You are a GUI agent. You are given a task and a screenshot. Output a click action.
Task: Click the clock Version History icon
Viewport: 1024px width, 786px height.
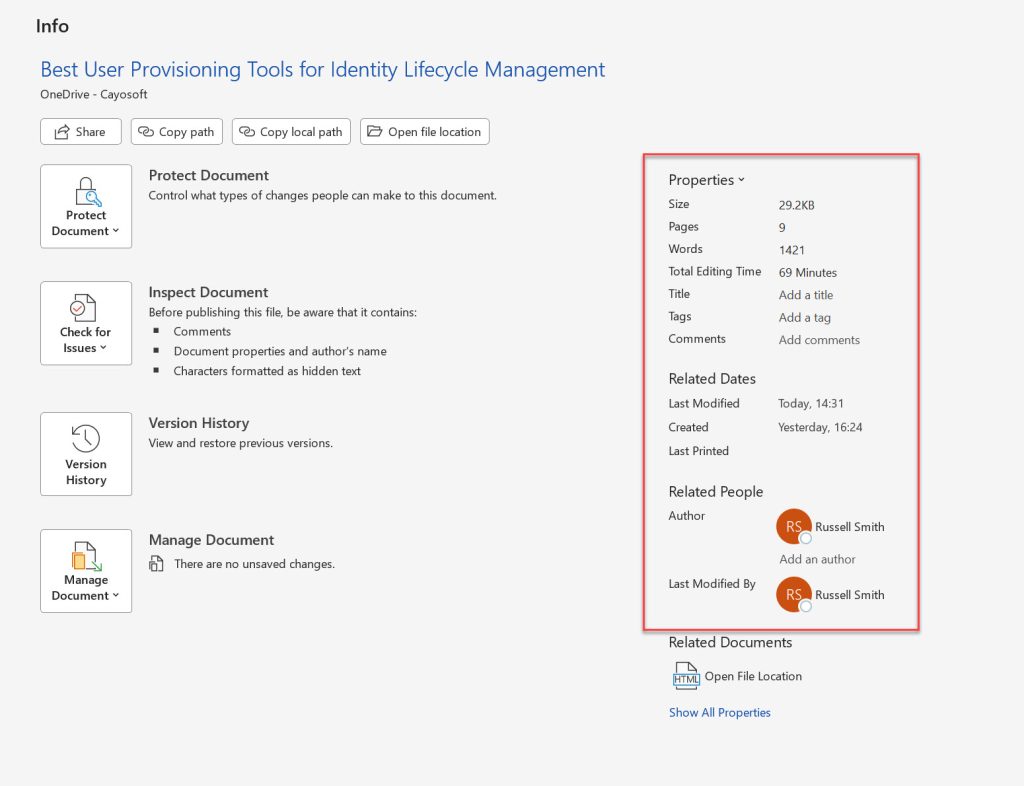[x=86, y=438]
